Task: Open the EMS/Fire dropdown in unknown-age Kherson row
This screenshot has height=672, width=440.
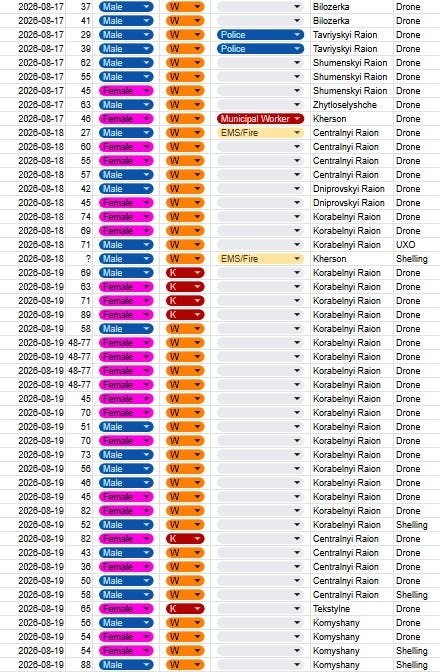Action: tap(260, 259)
